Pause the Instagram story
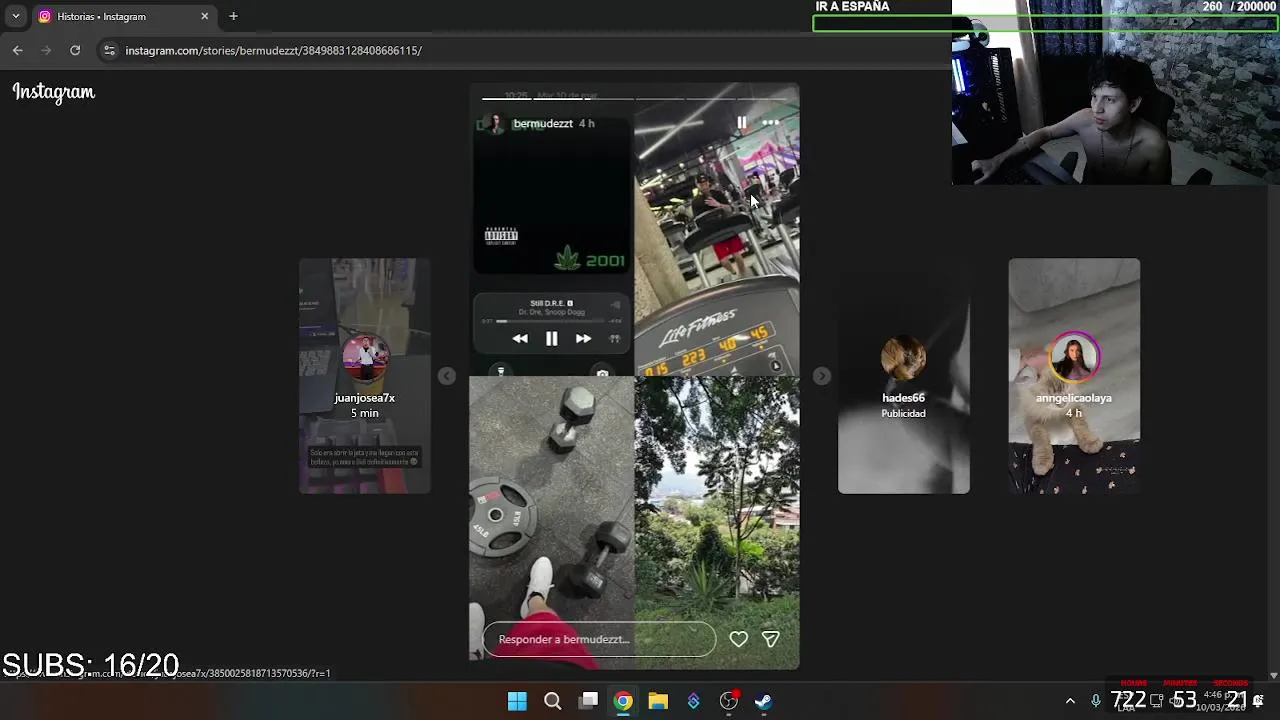The image size is (1280, 720). 741,123
